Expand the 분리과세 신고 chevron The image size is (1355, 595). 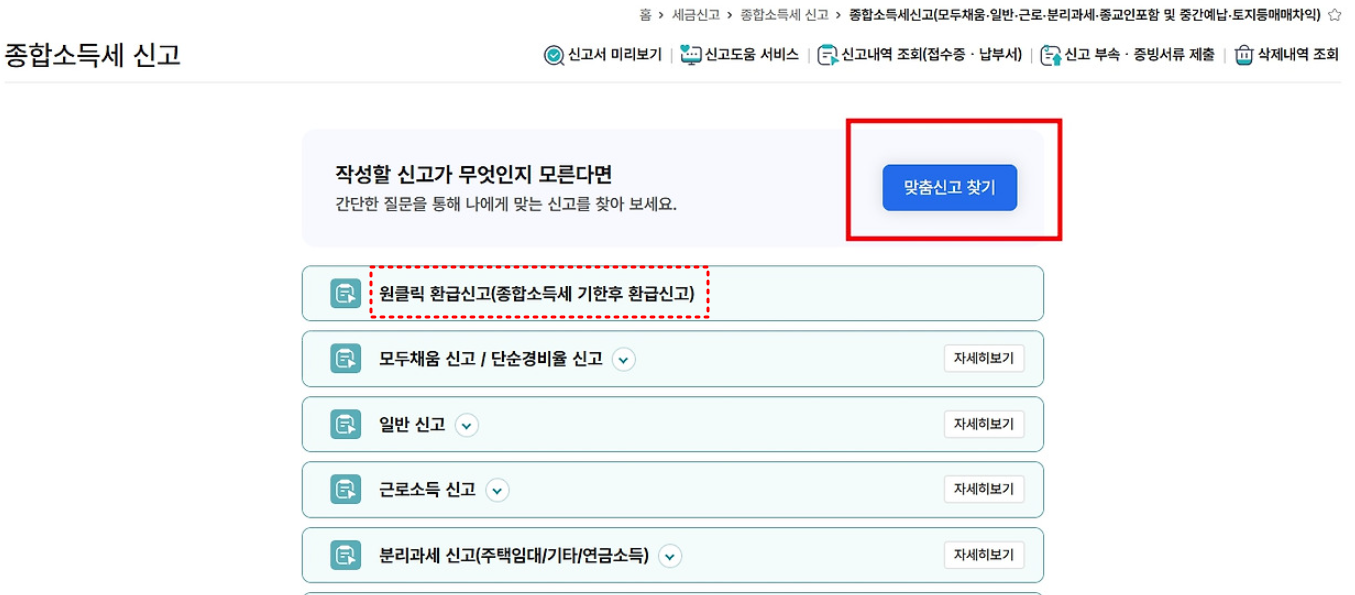tap(670, 556)
